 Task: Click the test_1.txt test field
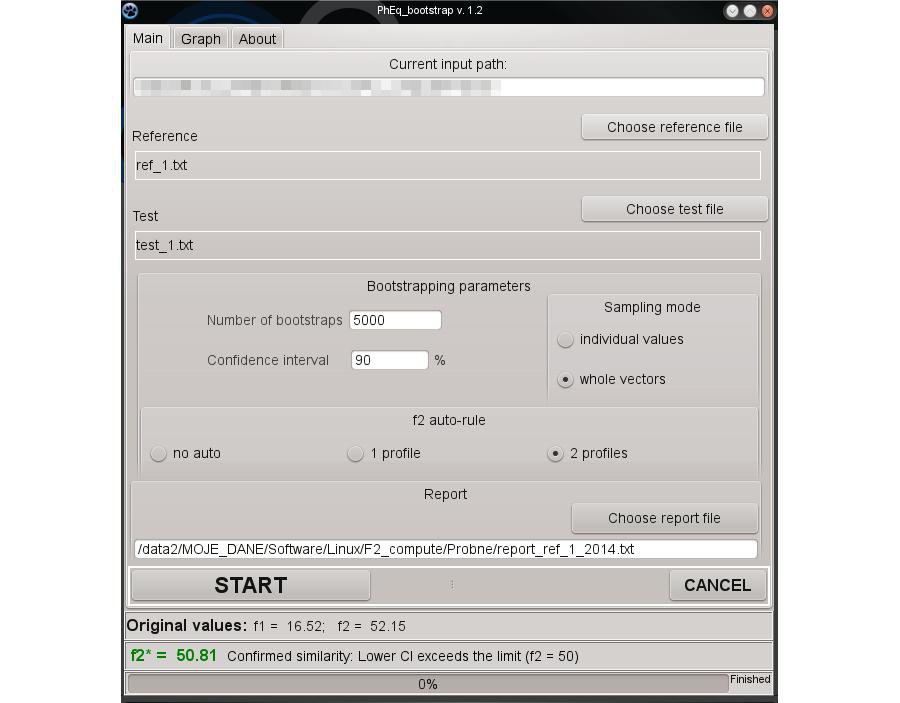[448, 245]
